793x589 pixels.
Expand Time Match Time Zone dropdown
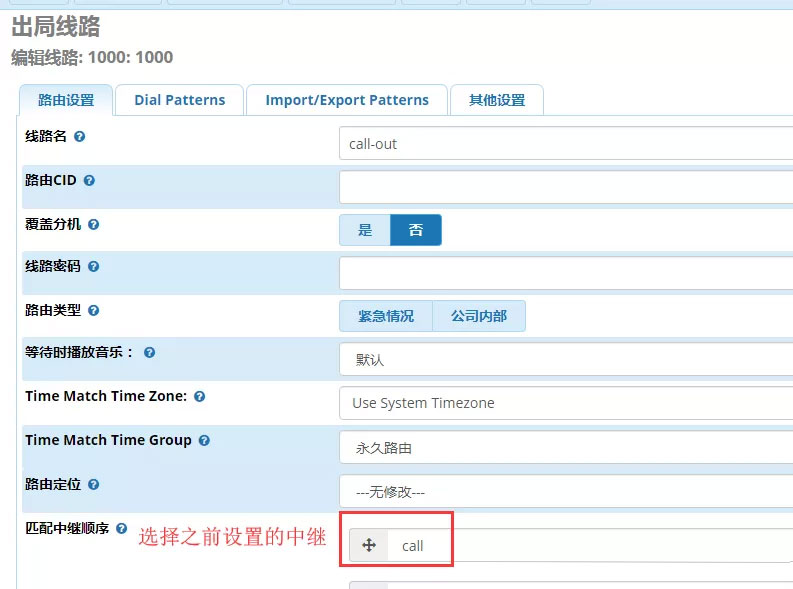(x=565, y=403)
